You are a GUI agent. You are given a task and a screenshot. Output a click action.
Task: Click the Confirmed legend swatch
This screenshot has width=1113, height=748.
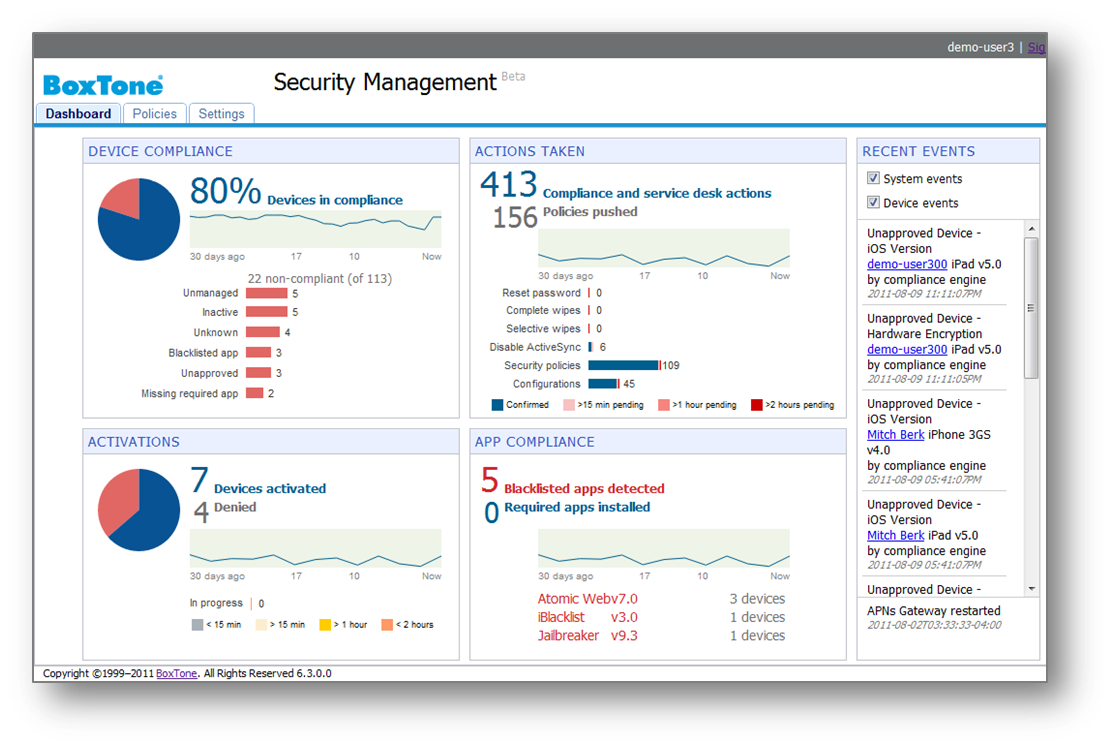point(498,405)
